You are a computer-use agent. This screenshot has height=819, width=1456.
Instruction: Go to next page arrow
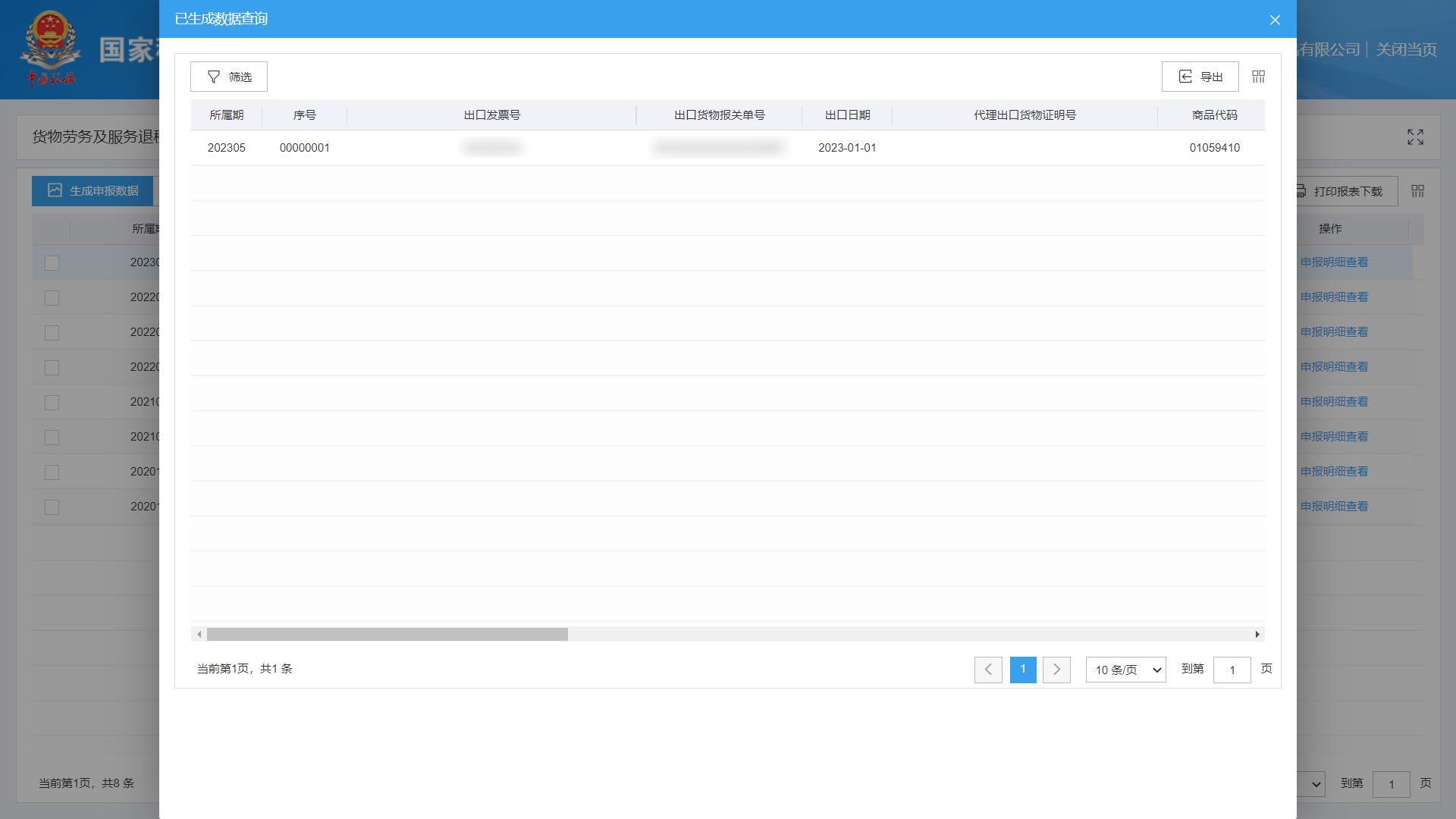[1056, 670]
